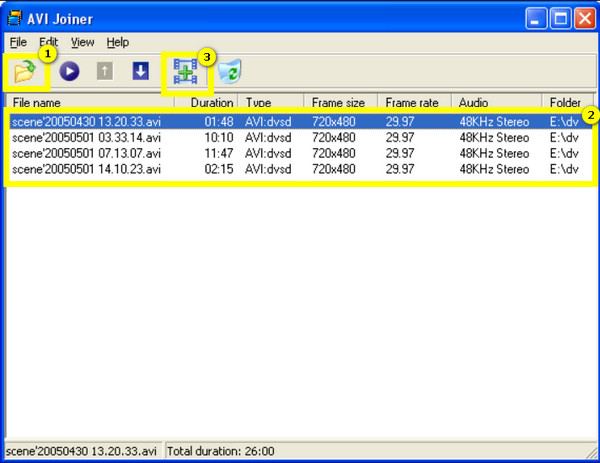This screenshot has width=600, height=463.
Task: Maximize the AVI Joiner window
Action: coord(560,18)
